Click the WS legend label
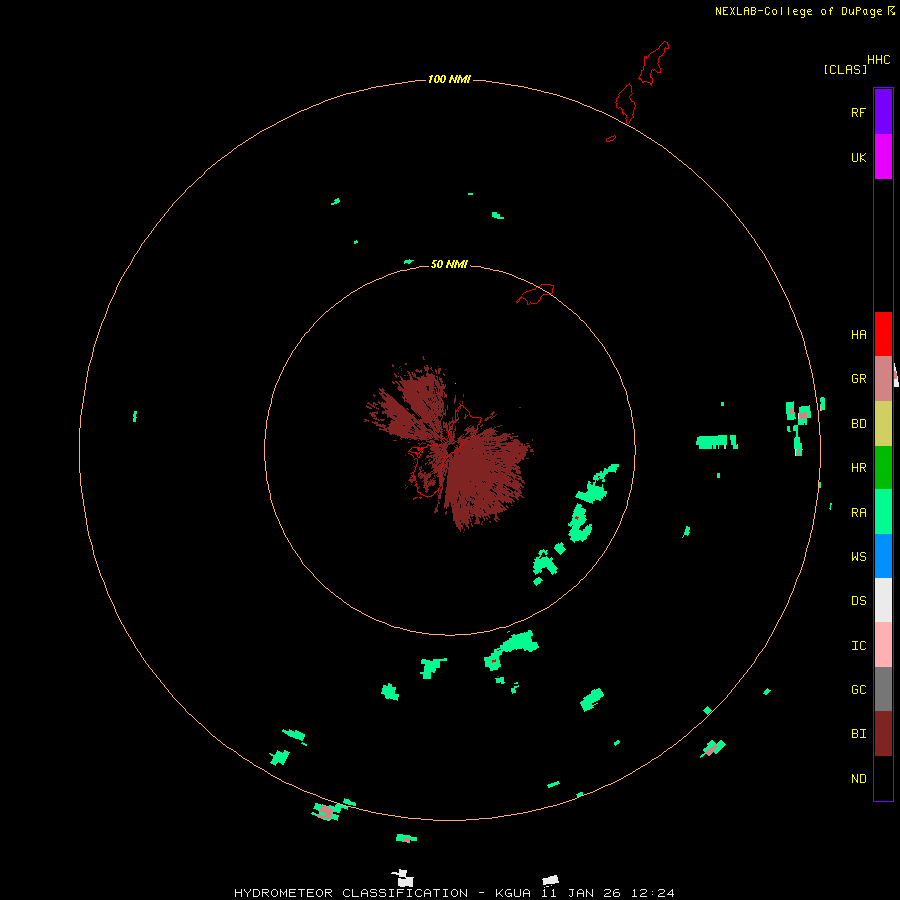Image resolution: width=900 pixels, height=900 pixels. pyautogui.click(x=859, y=557)
